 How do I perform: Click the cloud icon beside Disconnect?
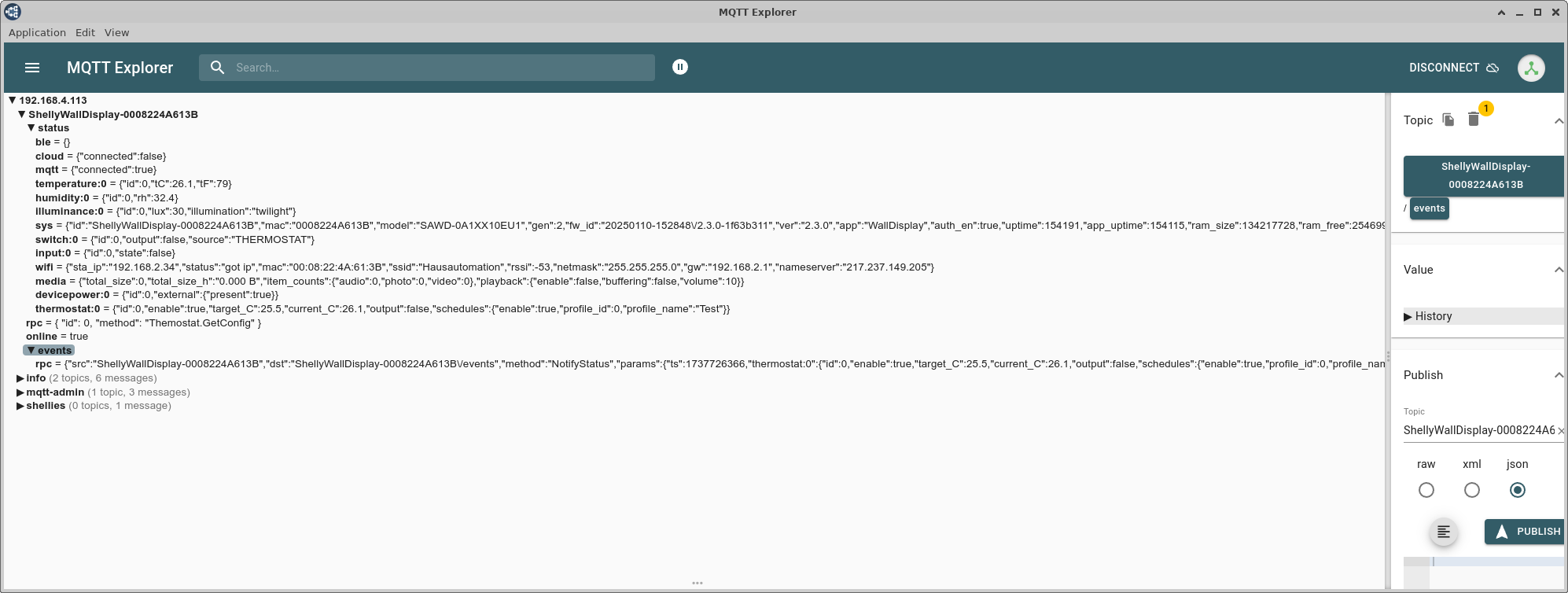(1493, 68)
